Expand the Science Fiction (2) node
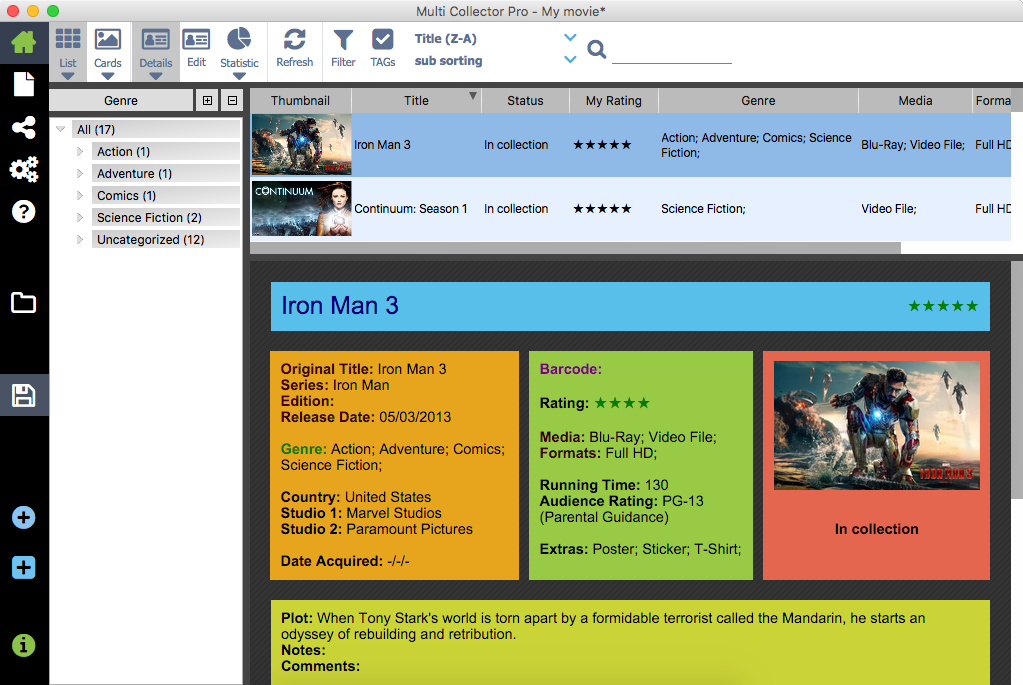 coord(80,217)
